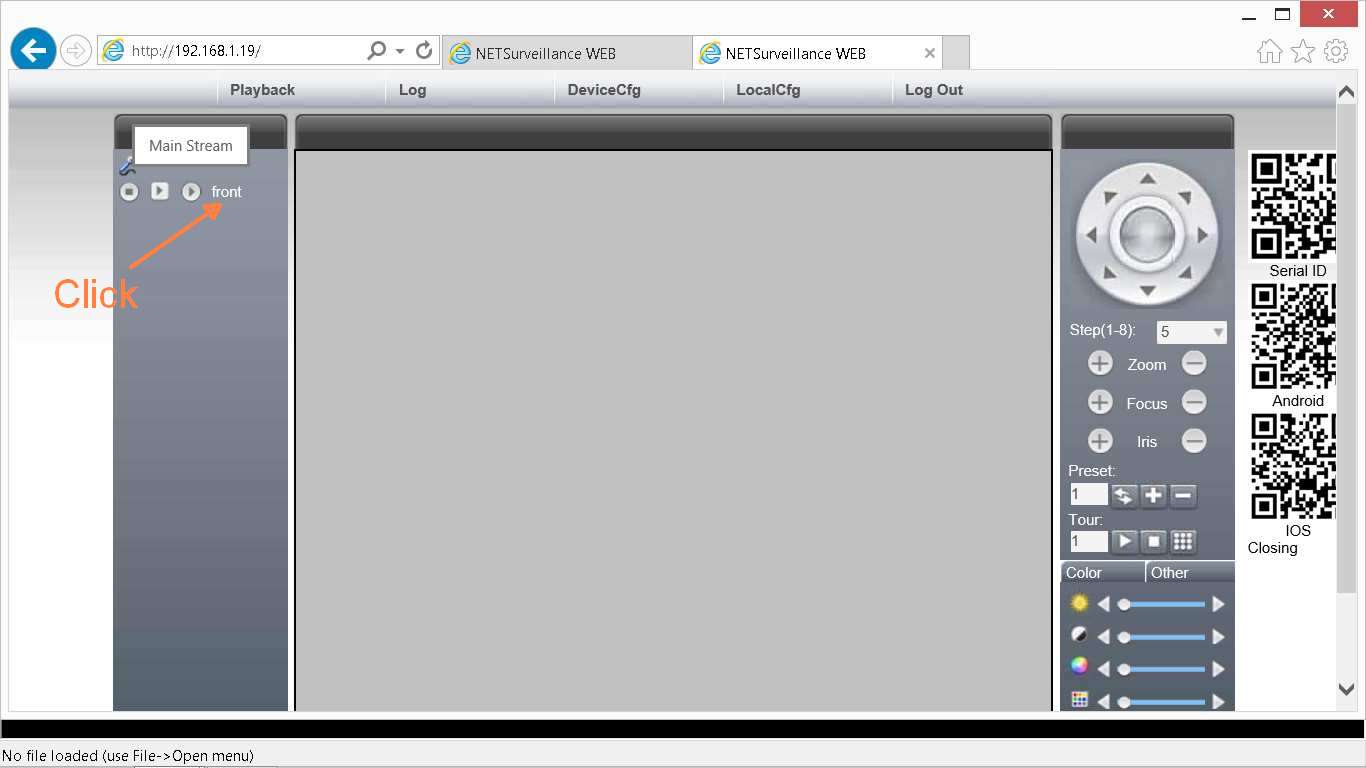Open the browser home icon
The height and width of the screenshot is (768, 1366).
point(1269,51)
